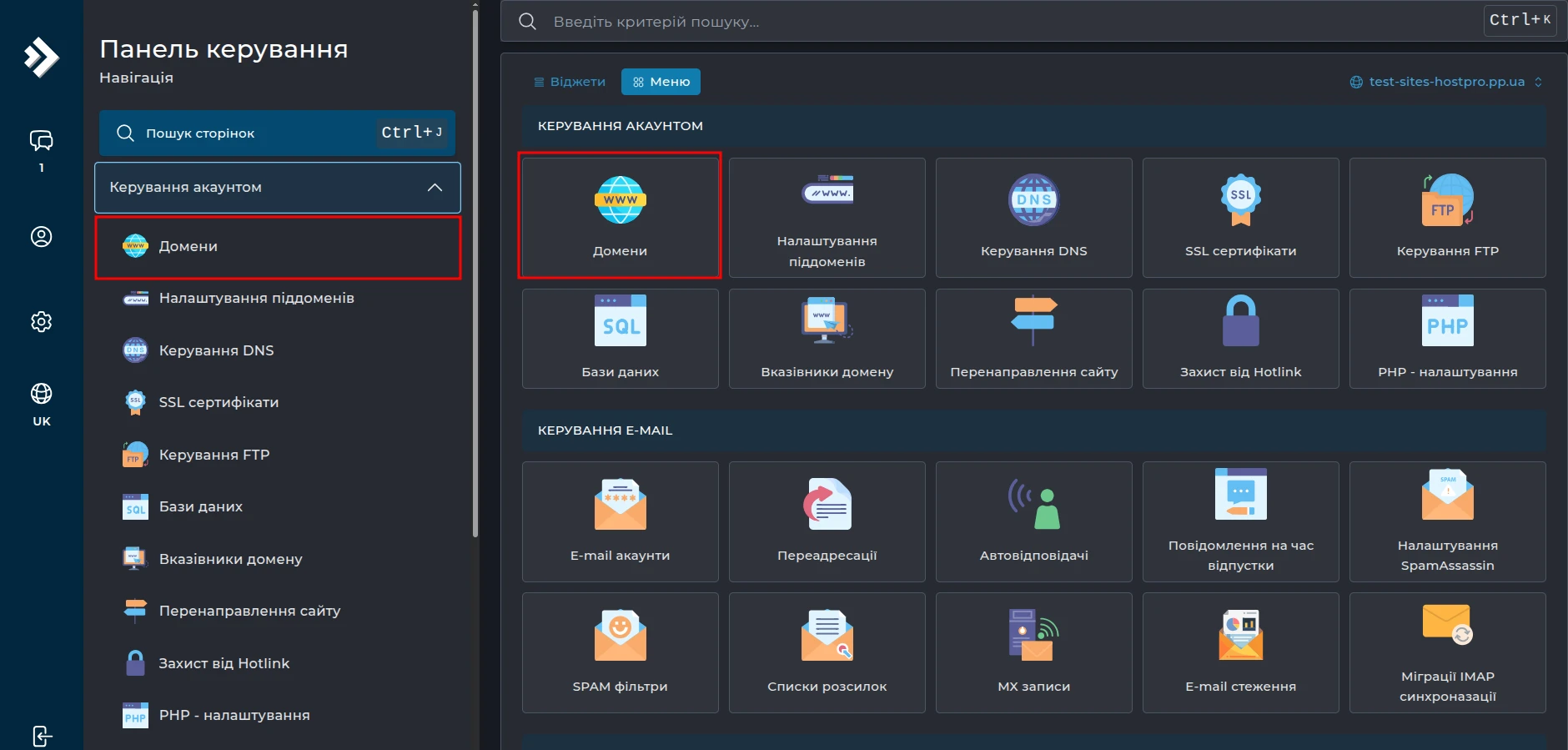
Task: Open the SSL сертифікати tile
Action: (x=1240, y=217)
